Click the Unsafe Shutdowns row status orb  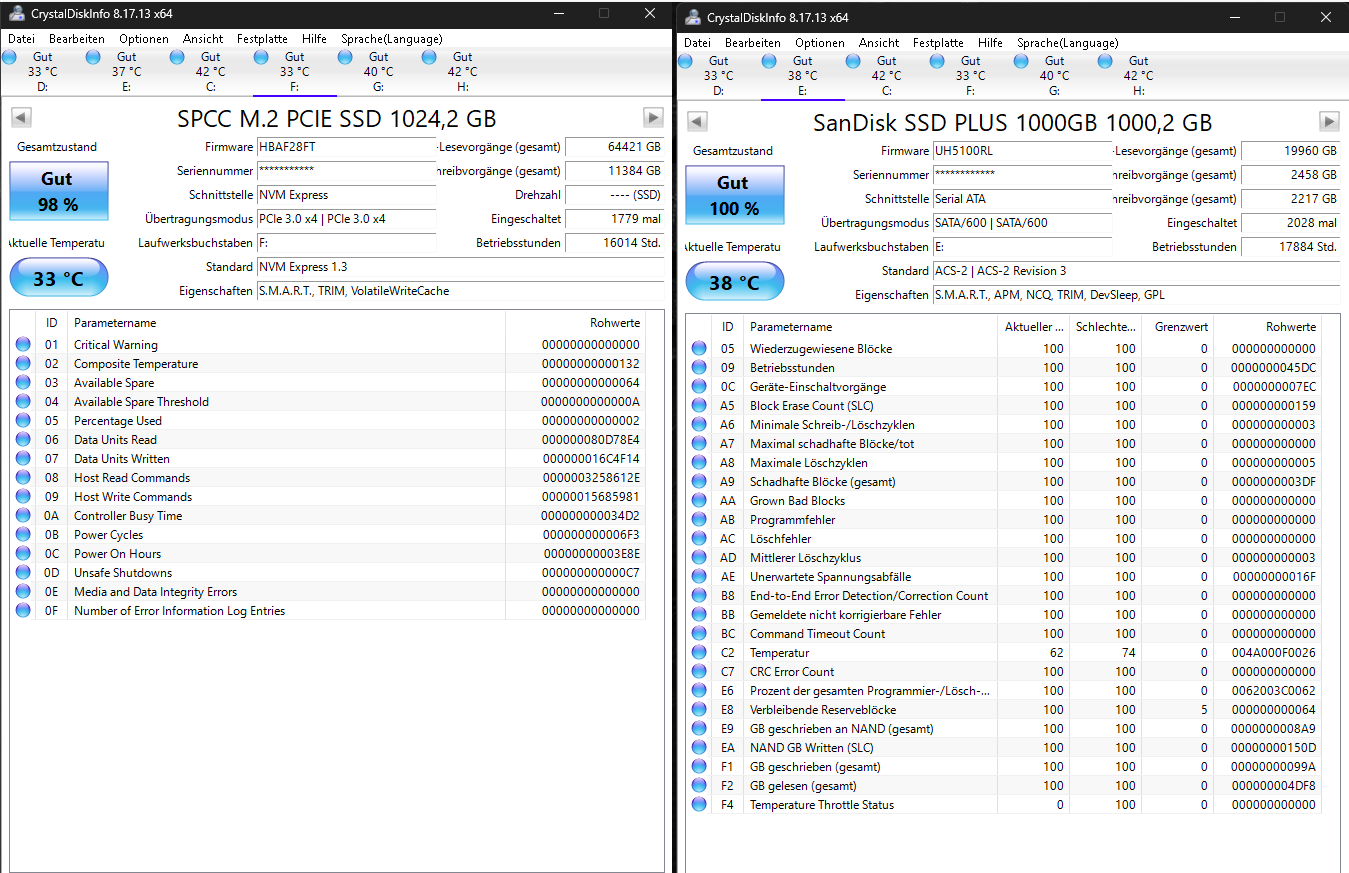pyautogui.click(x=23, y=573)
